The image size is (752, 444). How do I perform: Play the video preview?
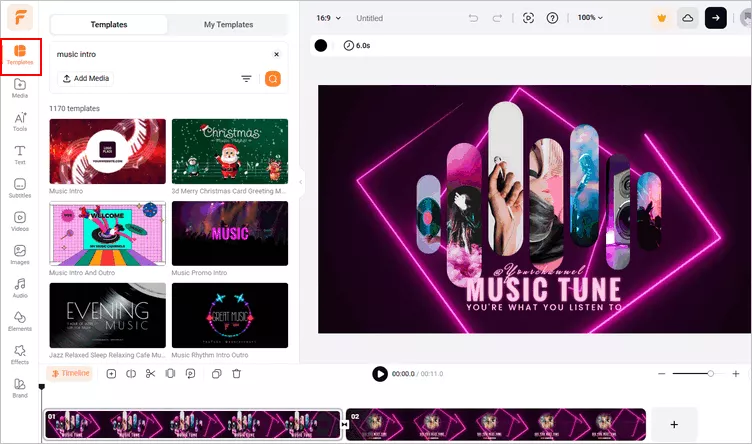(380, 374)
